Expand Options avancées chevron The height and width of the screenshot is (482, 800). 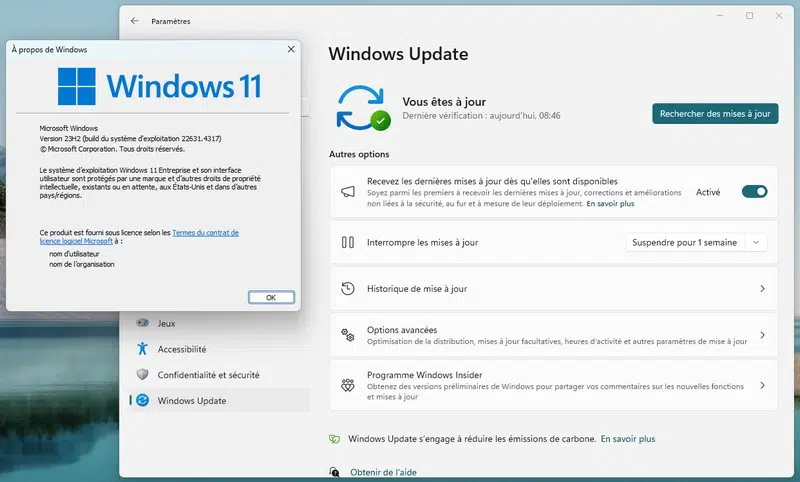tap(762, 335)
